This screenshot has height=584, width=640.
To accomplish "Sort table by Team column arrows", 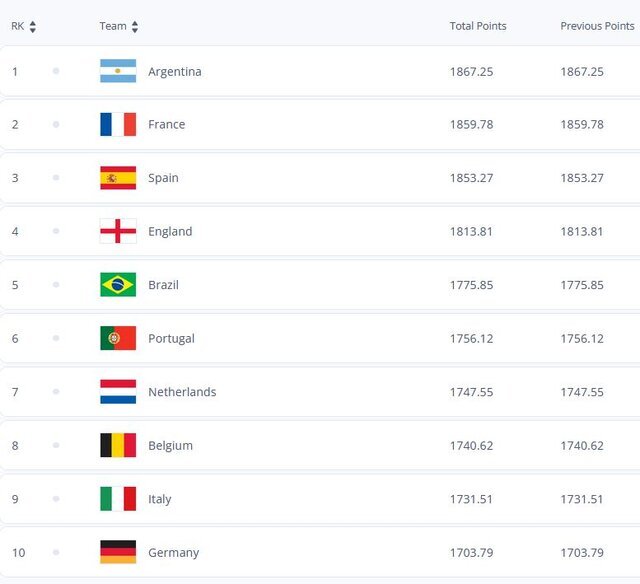I will [135, 27].
